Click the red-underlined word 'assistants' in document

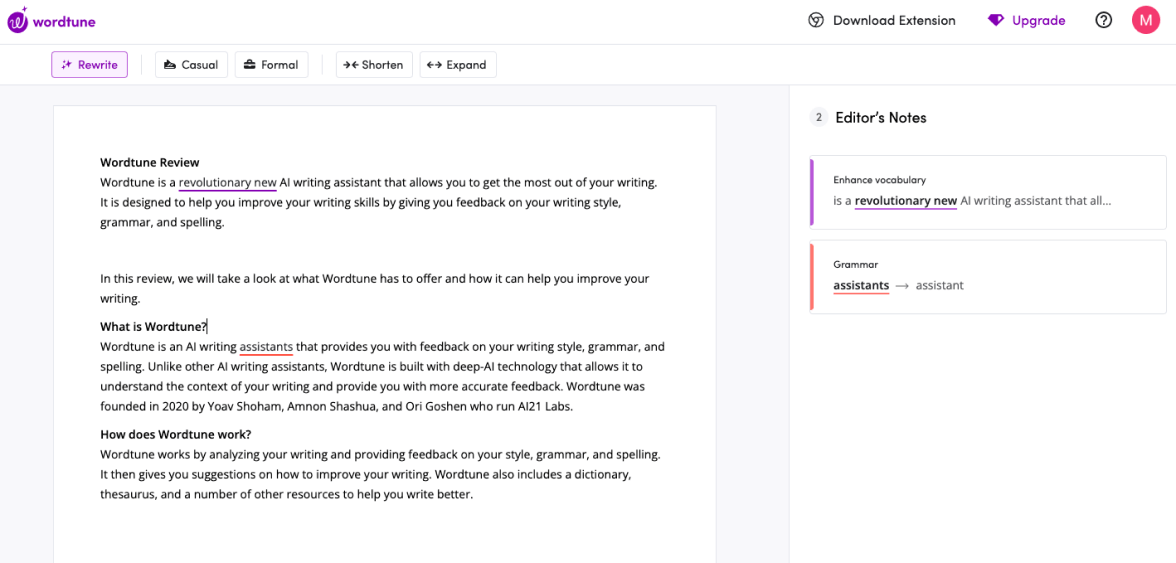tap(266, 347)
